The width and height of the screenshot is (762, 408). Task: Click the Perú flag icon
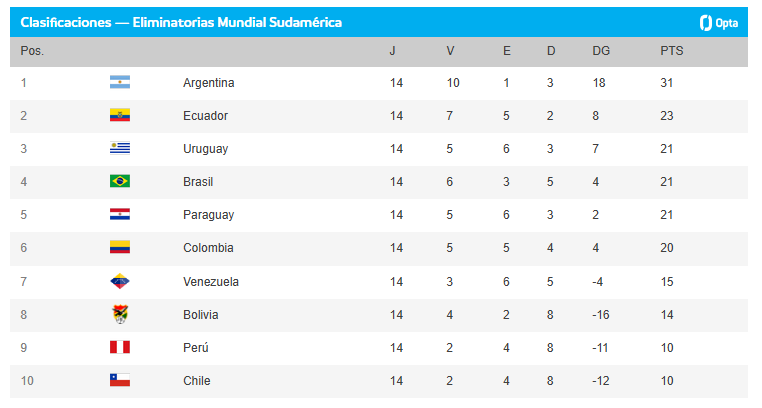point(120,347)
